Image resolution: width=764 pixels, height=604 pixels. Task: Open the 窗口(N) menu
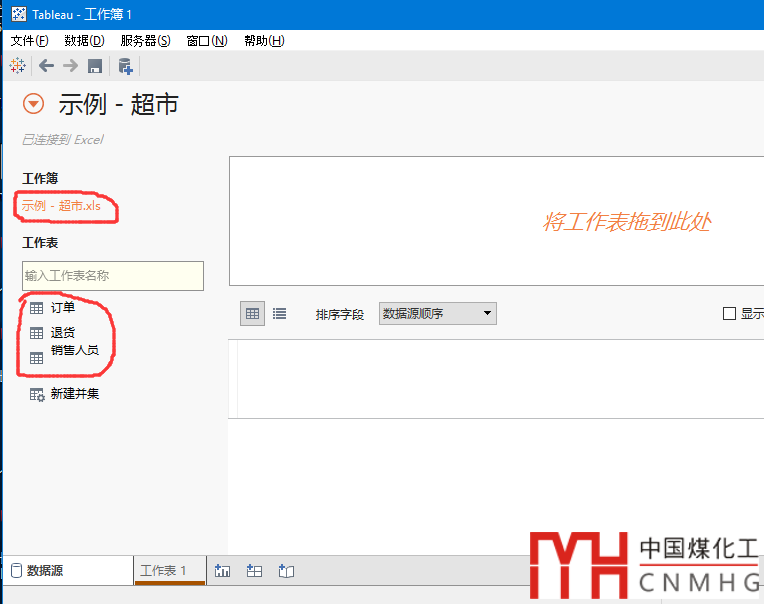tap(207, 41)
